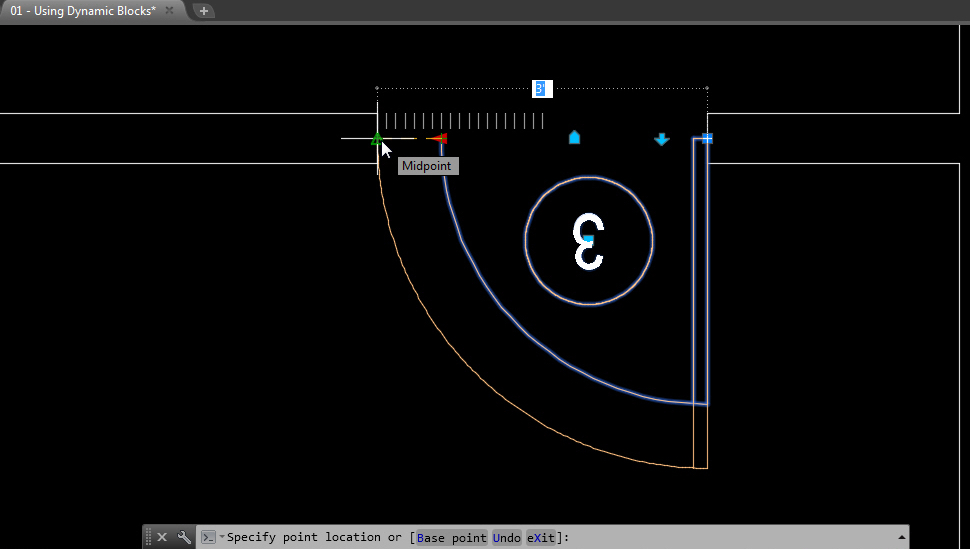Click the circle with the number 3 tag

point(589,241)
